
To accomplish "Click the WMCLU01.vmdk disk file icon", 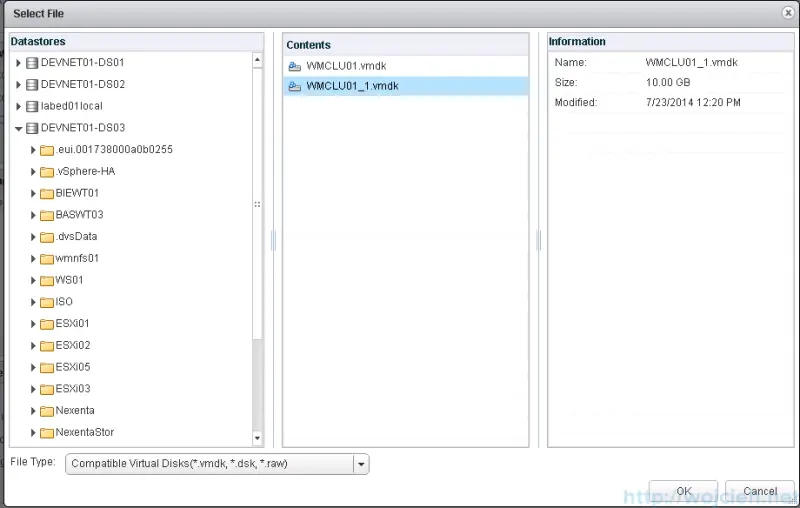I will pyautogui.click(x=294, y=66).
